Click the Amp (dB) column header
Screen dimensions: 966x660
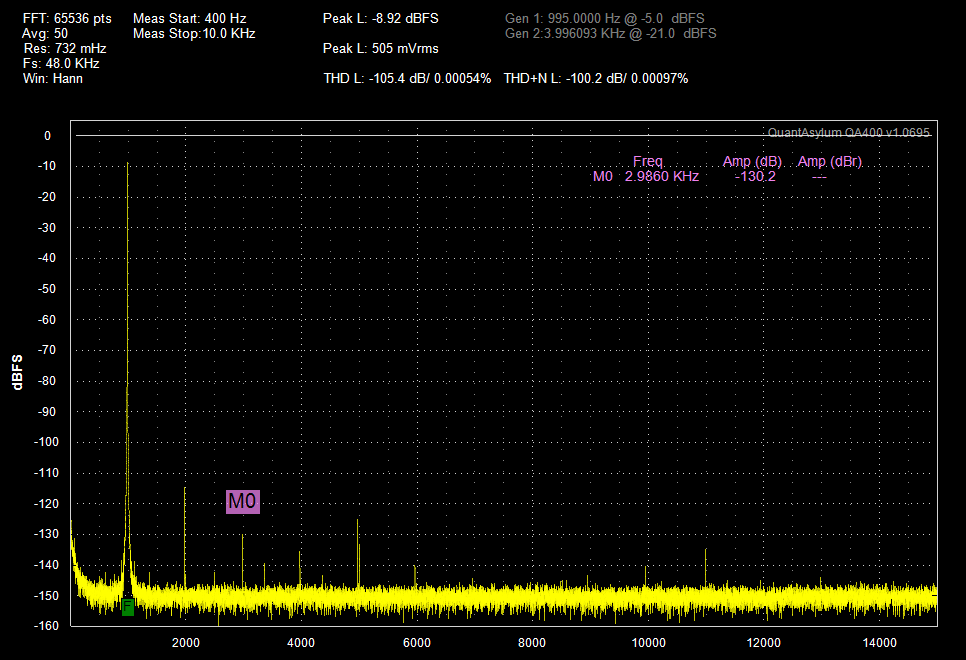(752, 161)
